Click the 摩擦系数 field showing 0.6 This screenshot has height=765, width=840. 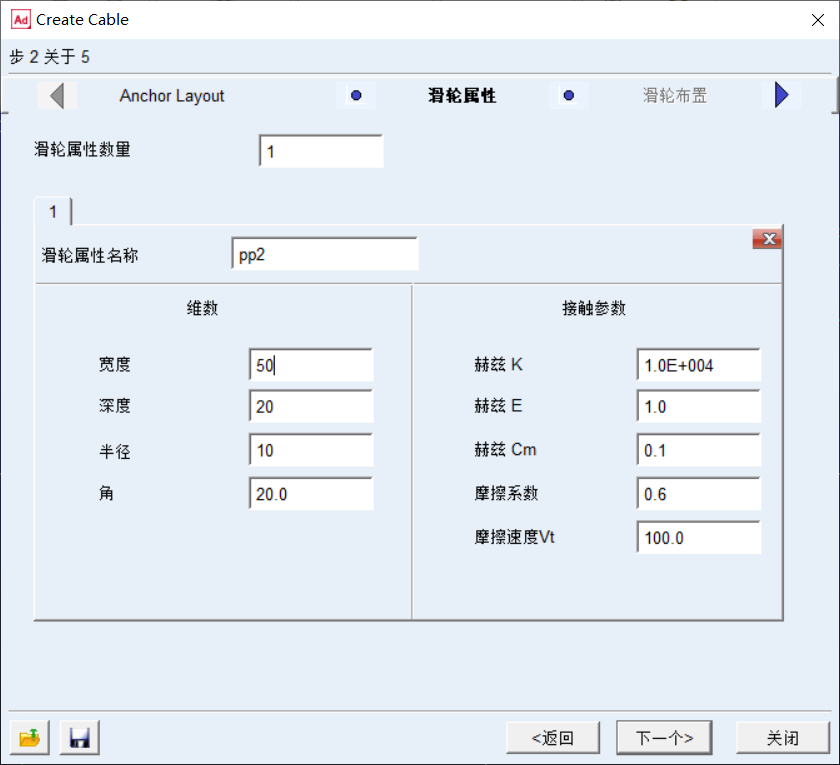699,493
